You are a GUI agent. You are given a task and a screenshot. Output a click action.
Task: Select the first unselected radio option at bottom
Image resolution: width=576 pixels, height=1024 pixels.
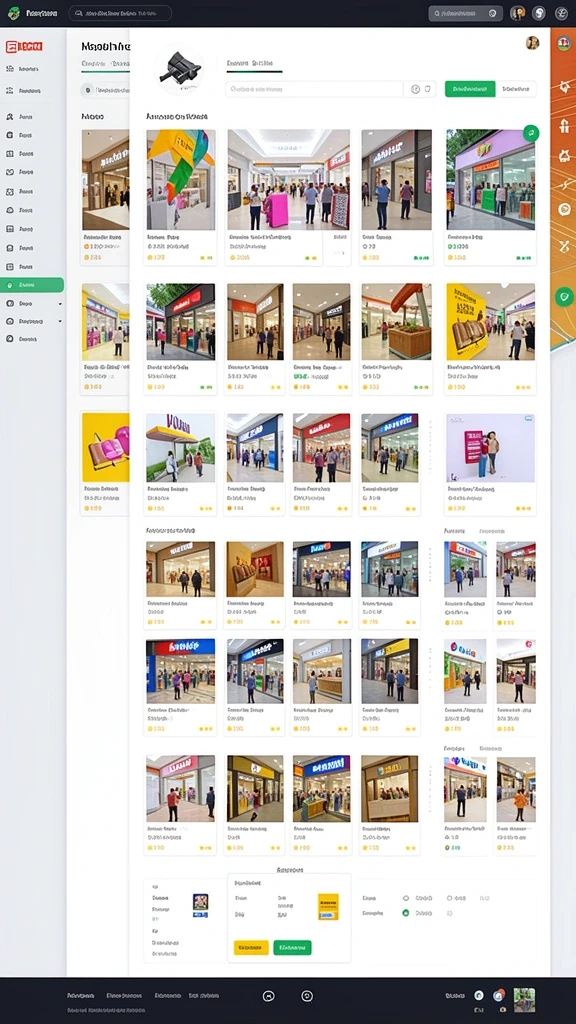click(406, 898)
